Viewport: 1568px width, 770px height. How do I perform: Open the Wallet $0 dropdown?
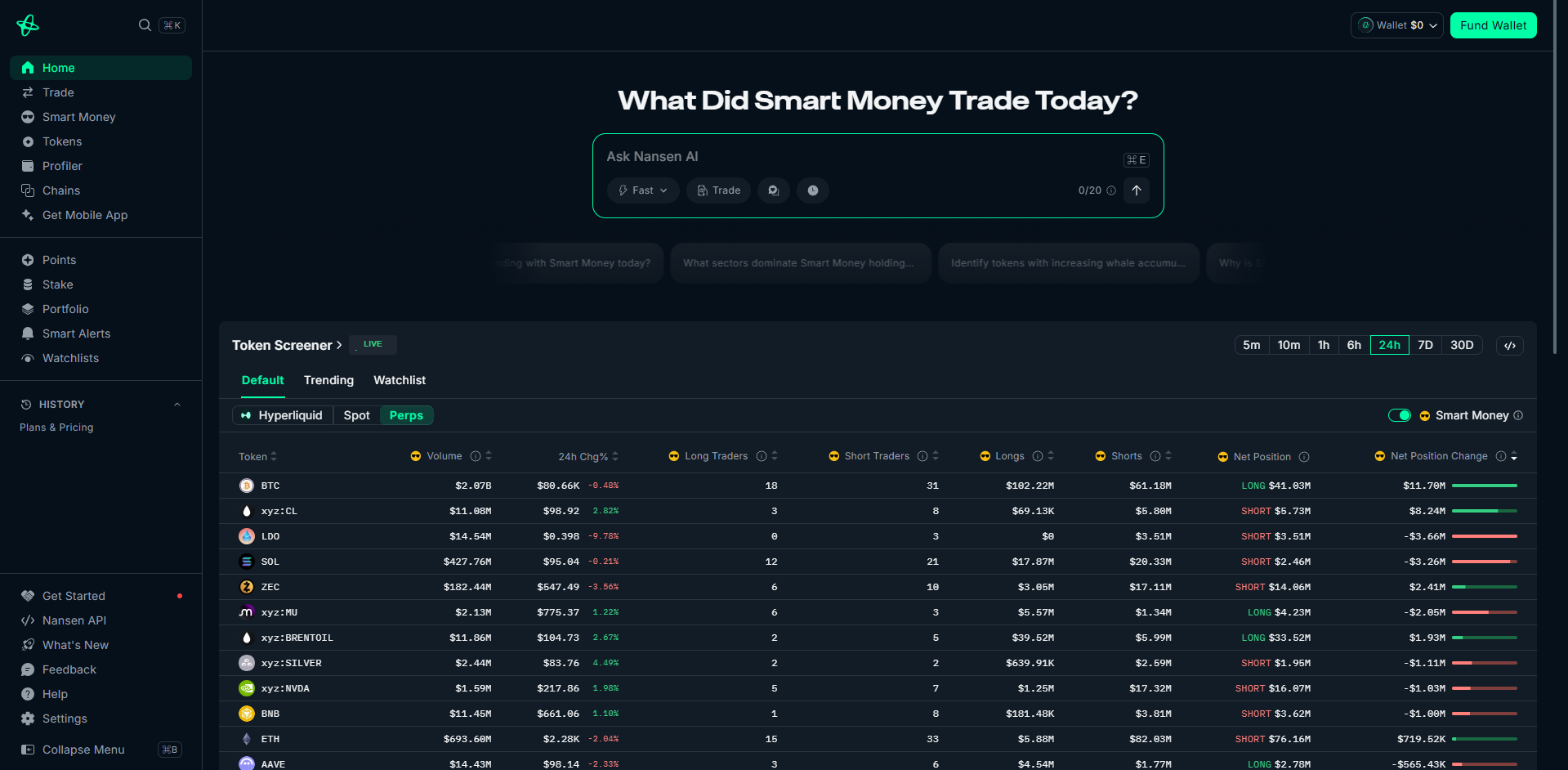point(1397,25)
